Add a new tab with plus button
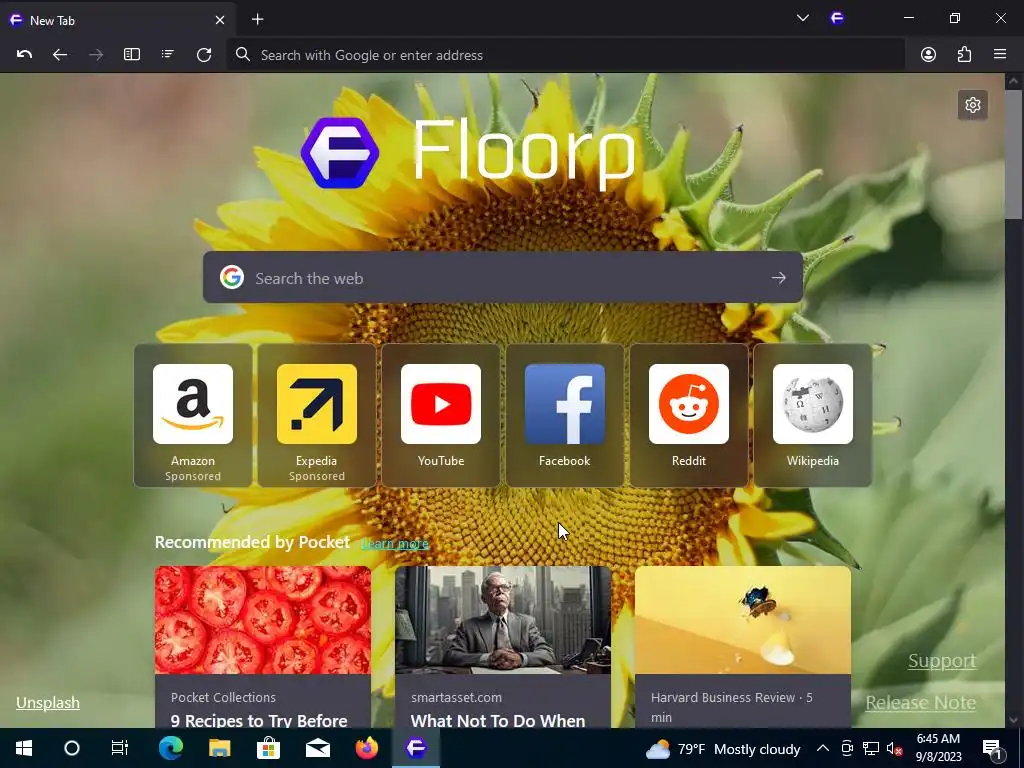 (257, 20)
